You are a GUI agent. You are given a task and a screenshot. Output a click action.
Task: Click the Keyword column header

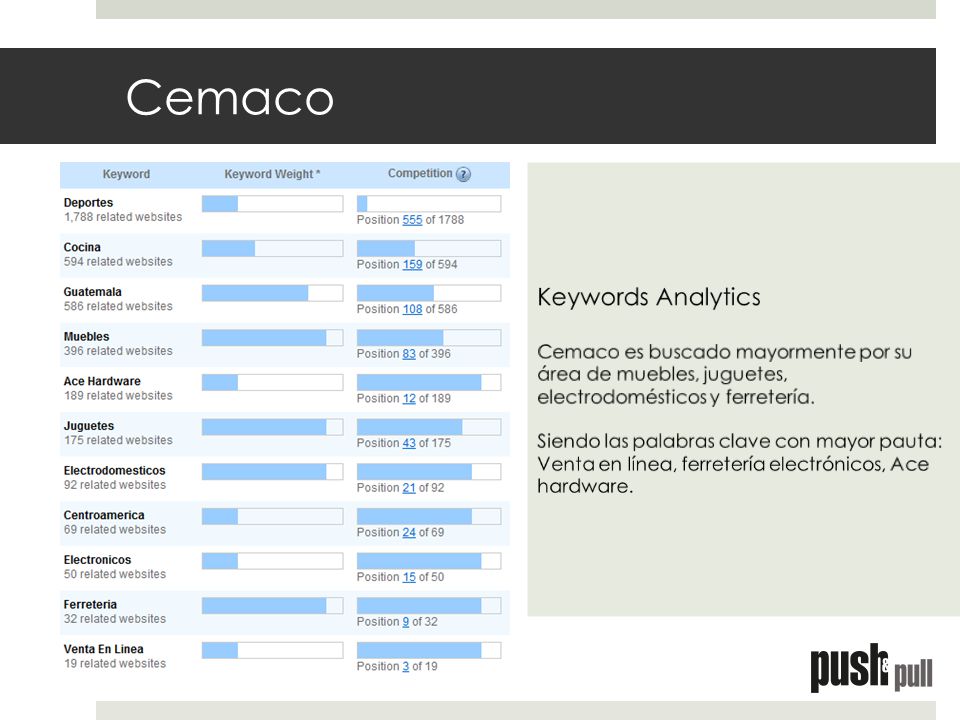126,174
